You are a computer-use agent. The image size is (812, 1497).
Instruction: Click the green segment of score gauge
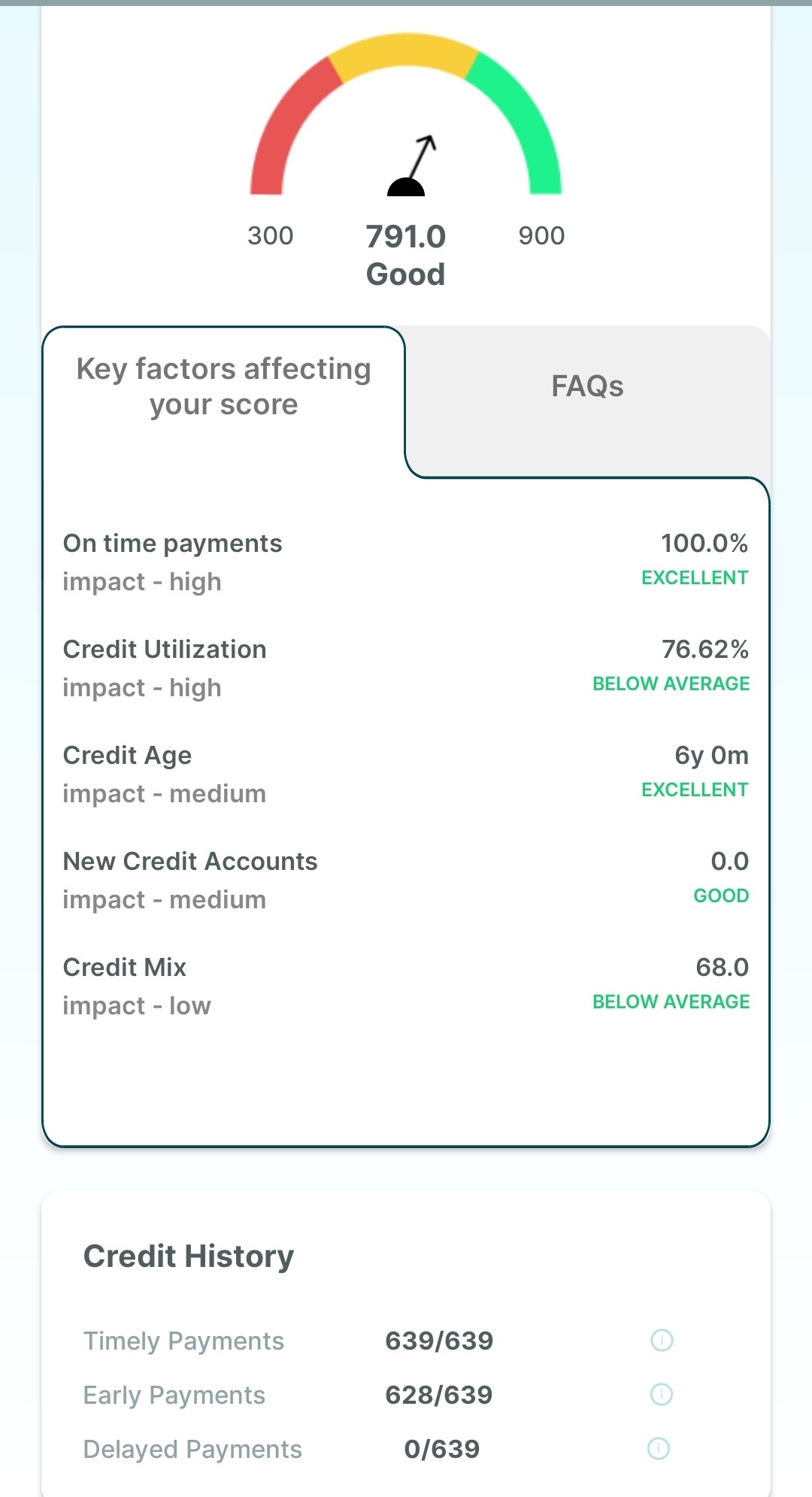(x=526, y=120)
